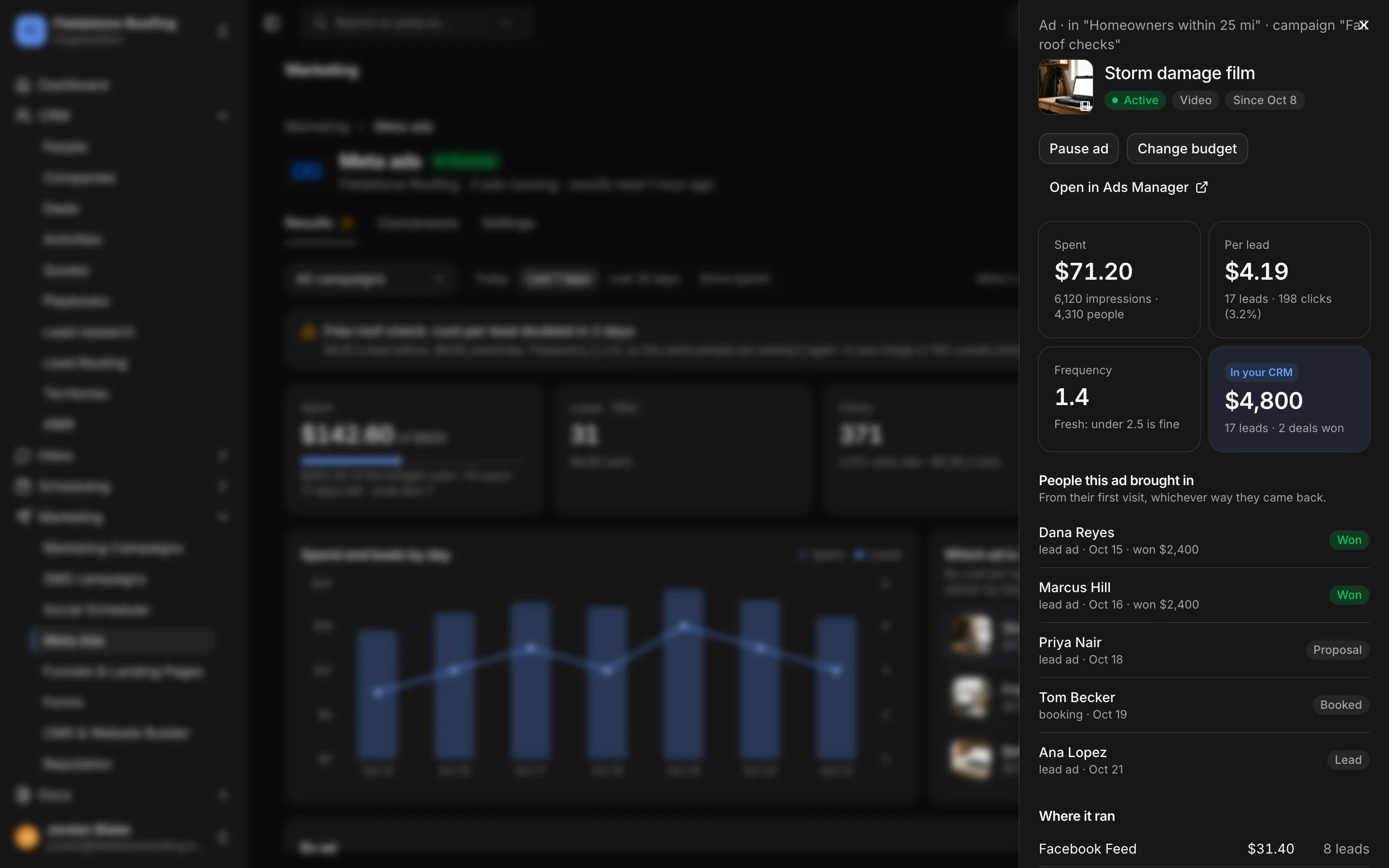Open Dana Reyes lead record
Screen dimensions: 1389x868
point(1204,540)
